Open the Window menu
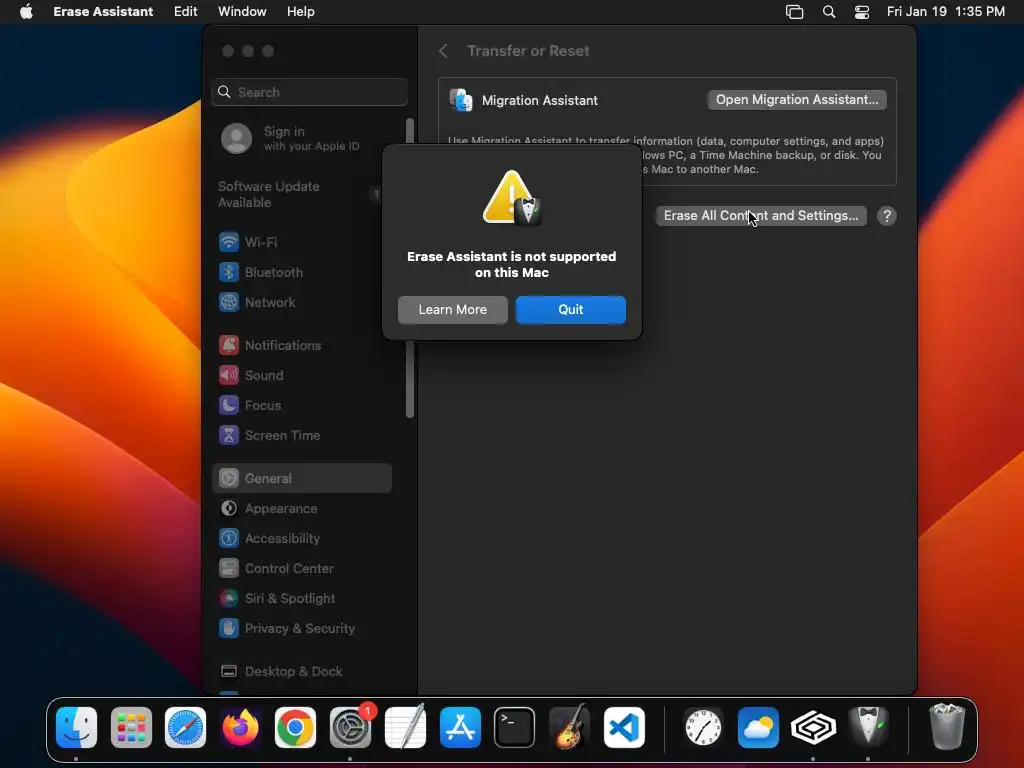This screenshot has width=1024, height=768. coord(242,12)
